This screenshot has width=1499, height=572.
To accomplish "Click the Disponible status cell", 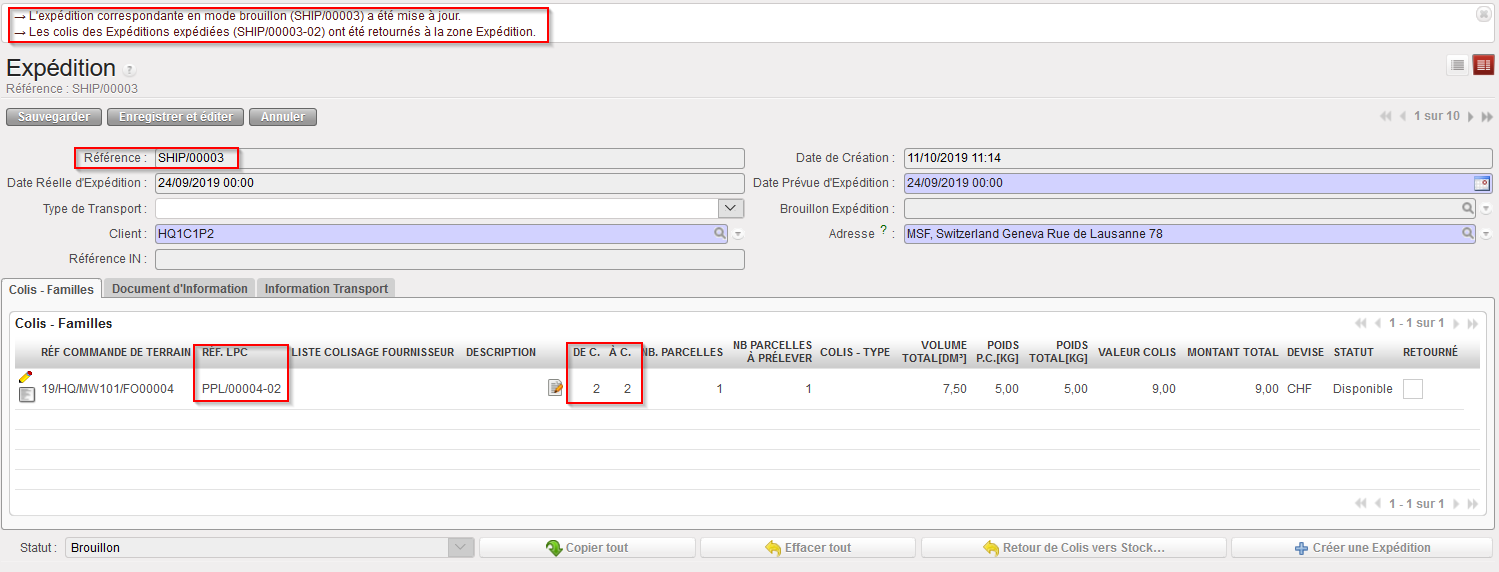I will pyautogui.click(x=1363, y=389).
